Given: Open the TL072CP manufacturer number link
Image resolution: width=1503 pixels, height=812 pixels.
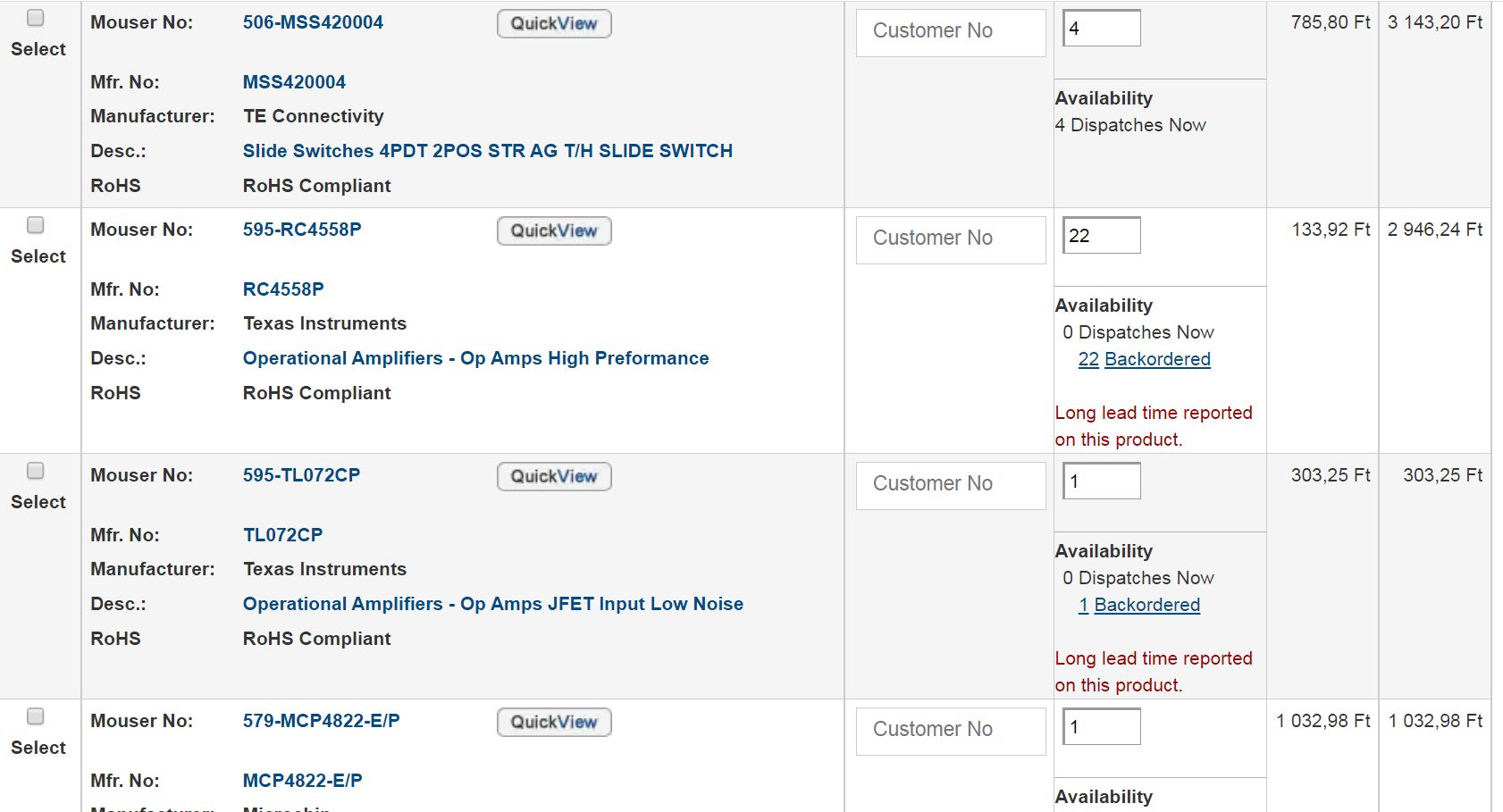Looking at the screenshot, I should 282,535.
